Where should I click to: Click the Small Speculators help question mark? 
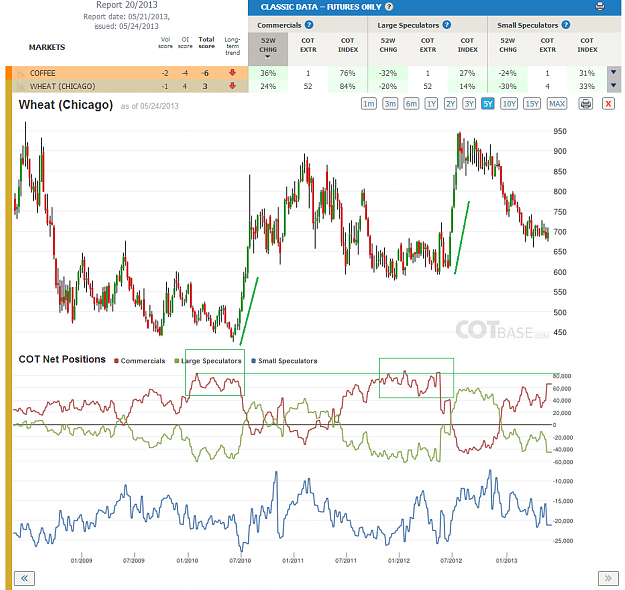pos(566,25)
